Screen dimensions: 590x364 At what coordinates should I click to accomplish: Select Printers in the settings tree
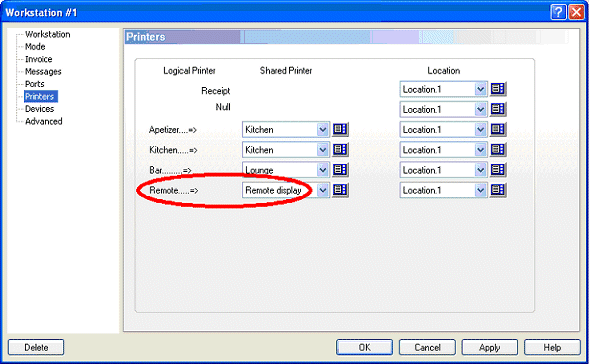[x=41, y=96]
